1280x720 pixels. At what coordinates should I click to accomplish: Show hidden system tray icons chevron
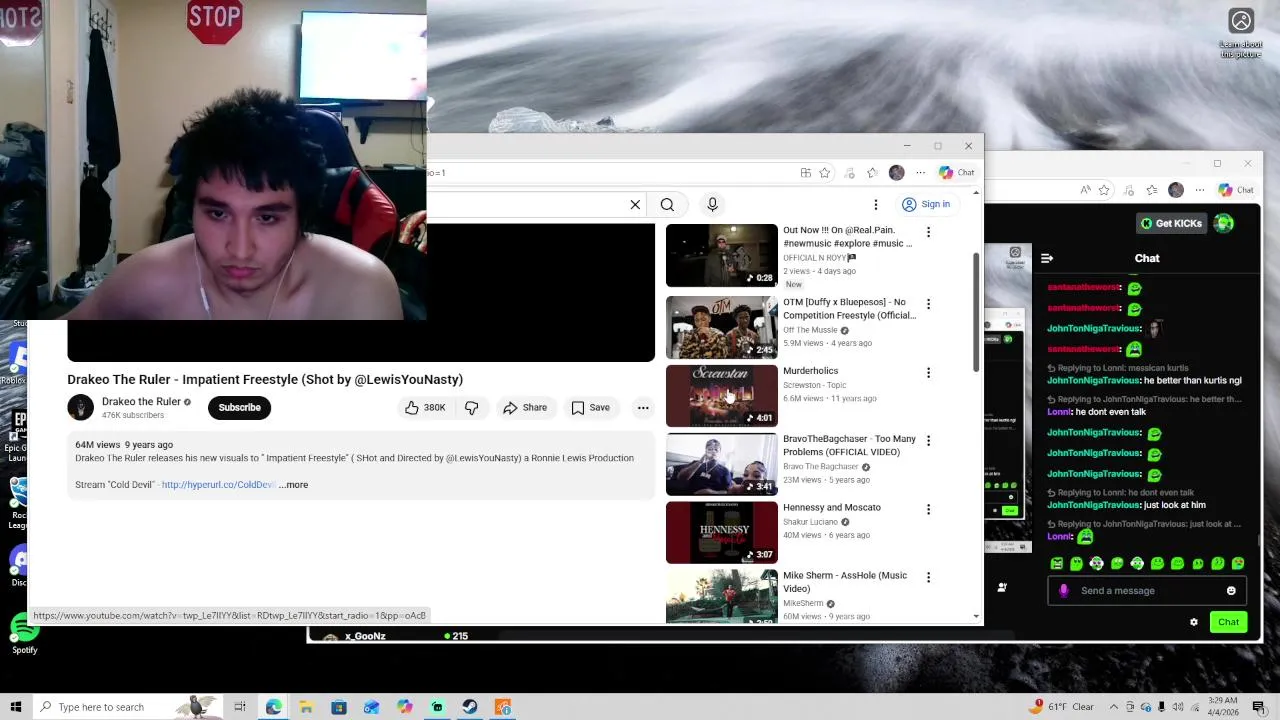pos(1116,707)
